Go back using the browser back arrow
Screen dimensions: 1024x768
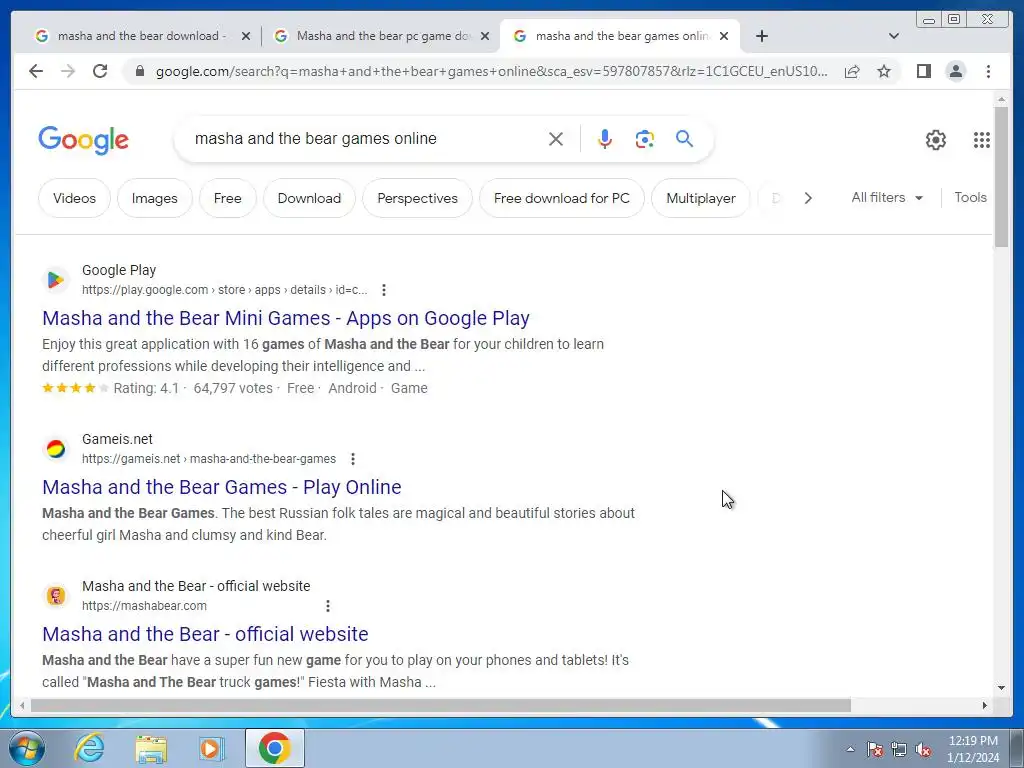(36, 71)
